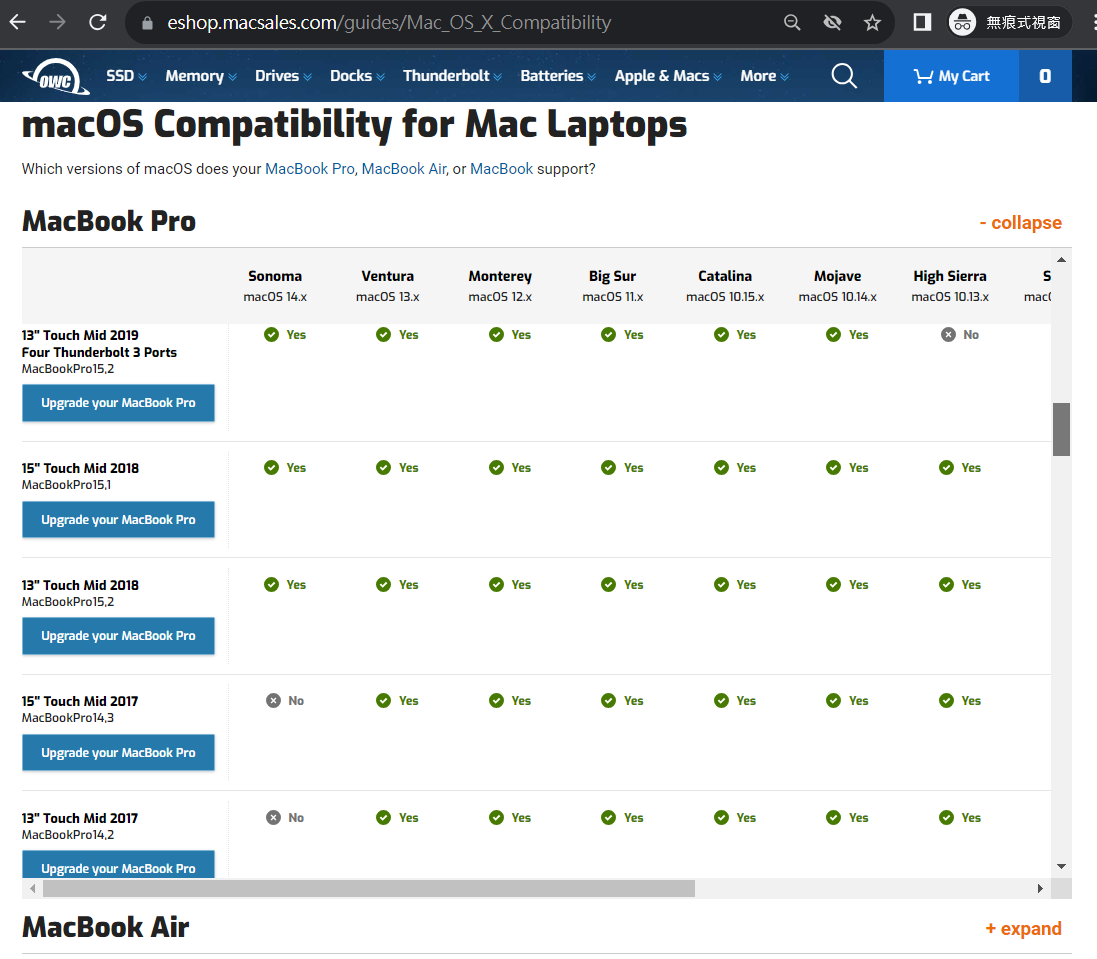This screenshot has width=1097, height=959.
Task: Click the browser zoom magnifier icon
Action: 792,22
